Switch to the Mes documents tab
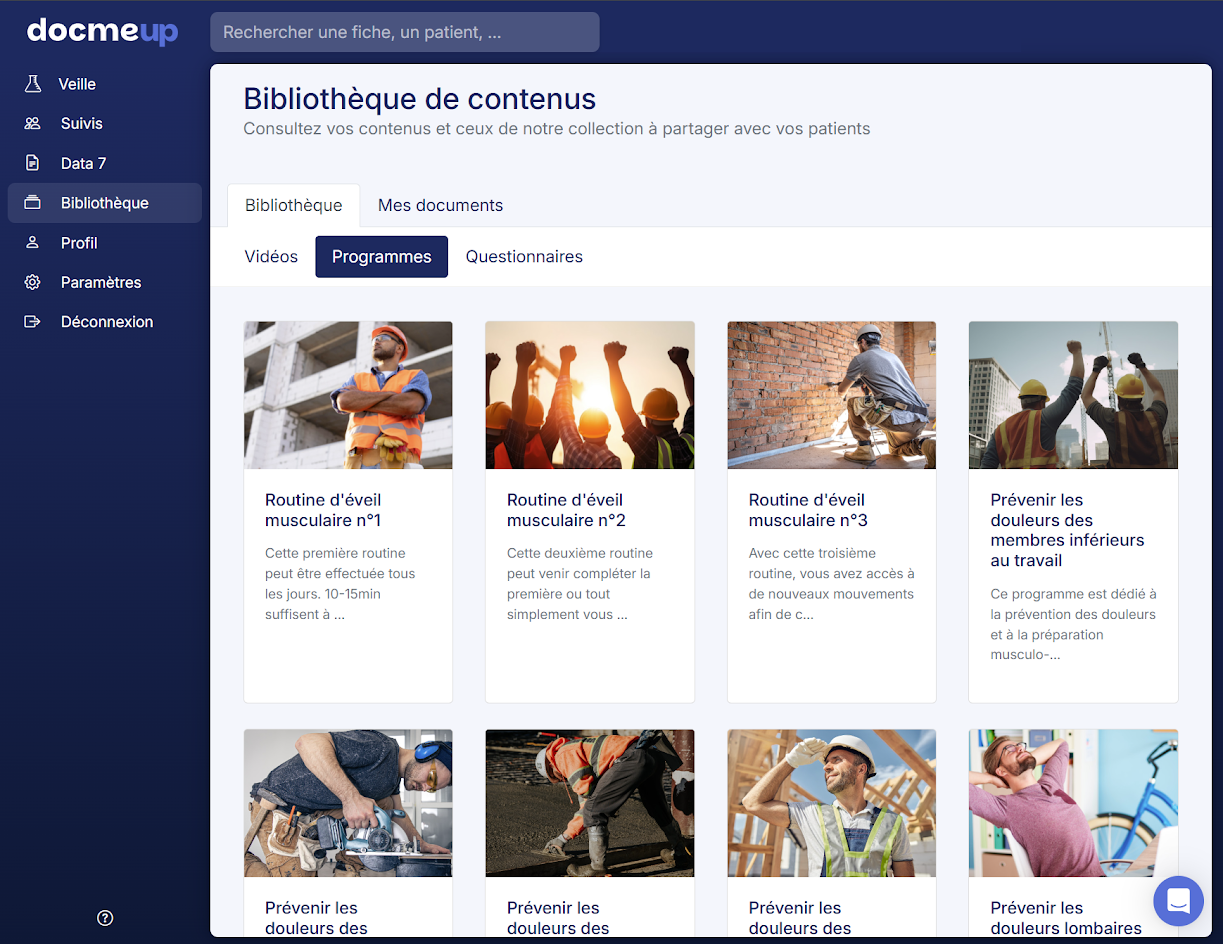The image size is (1223, 944). click(440, 205)
